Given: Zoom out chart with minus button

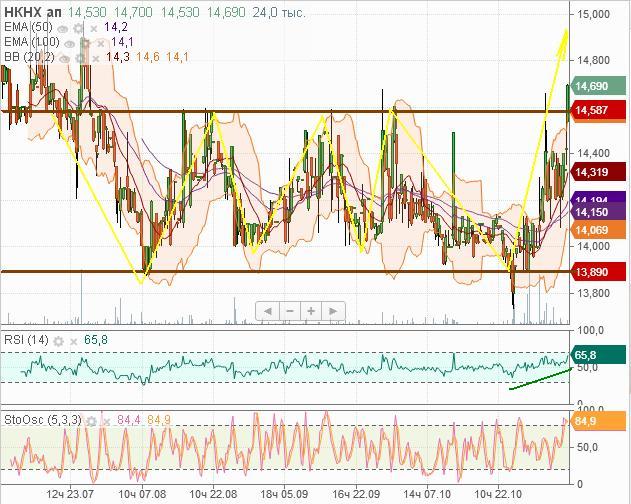Looking at the screenshot, I should [290, 311].
